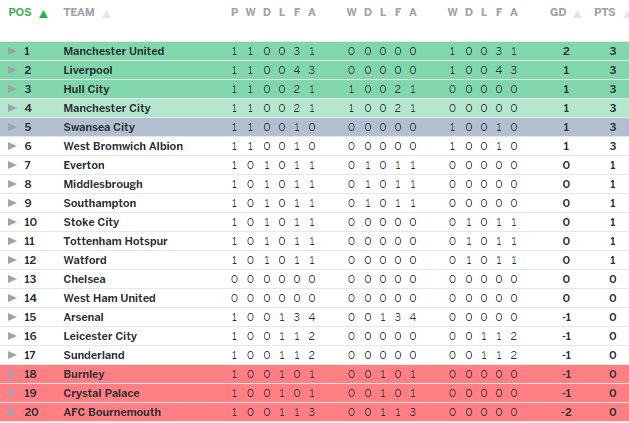Open the Burnley team link

[x=84, y=374]
